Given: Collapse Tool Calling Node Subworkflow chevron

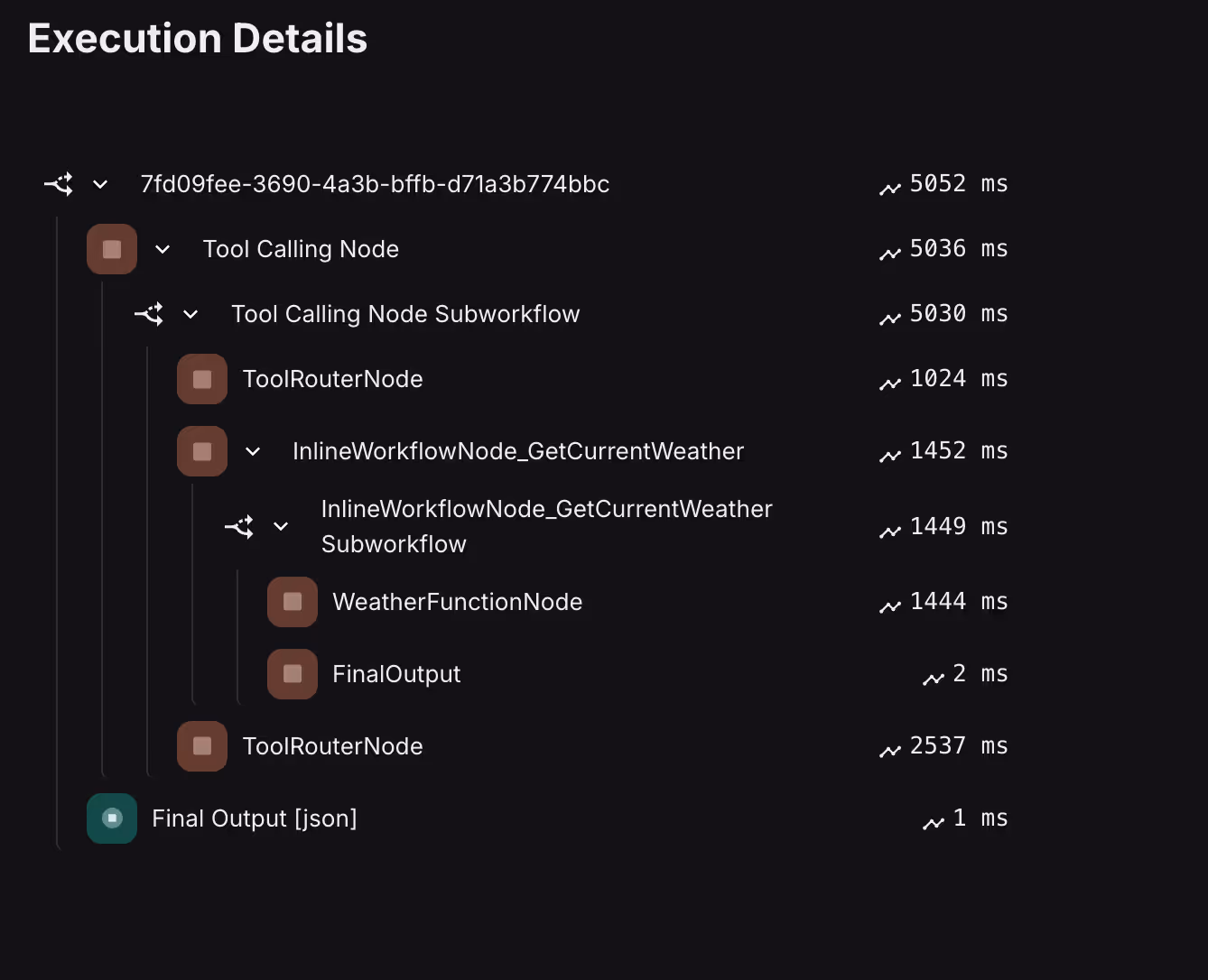Looking at the screenshot, I should 190,314.
